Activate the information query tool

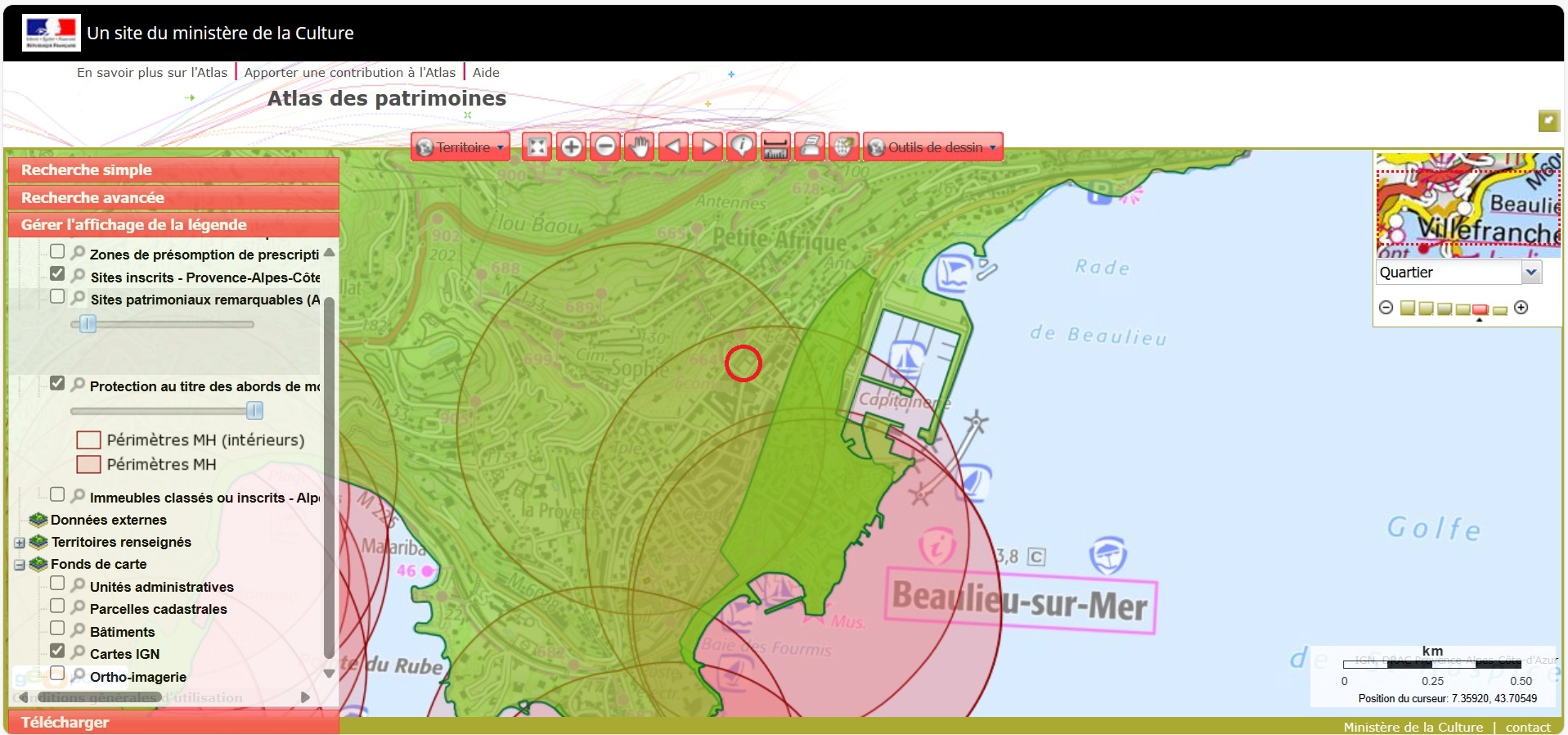[x=742, y=147]
